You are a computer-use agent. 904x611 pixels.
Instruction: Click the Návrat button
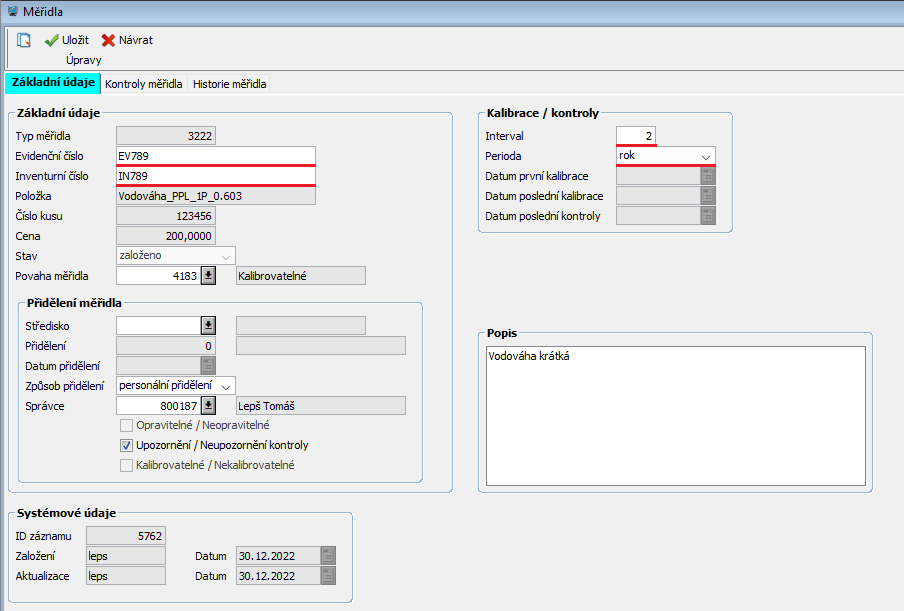(127, 40)
